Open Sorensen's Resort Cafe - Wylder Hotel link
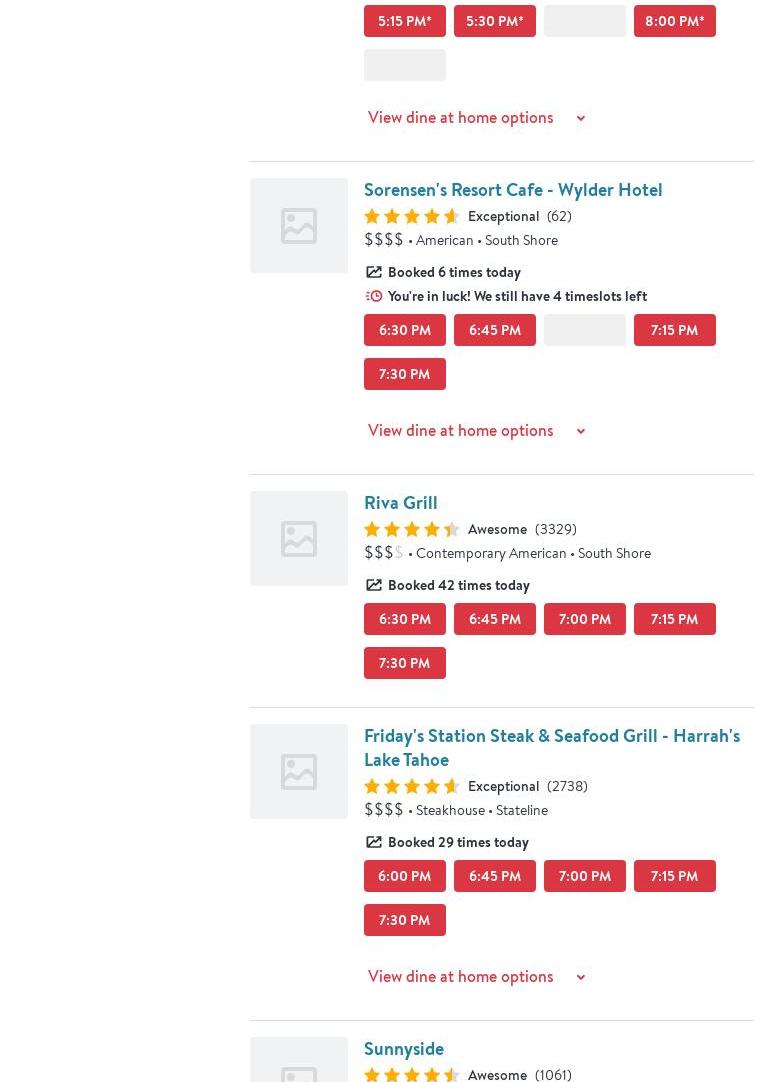 click(x=512, y=190)
